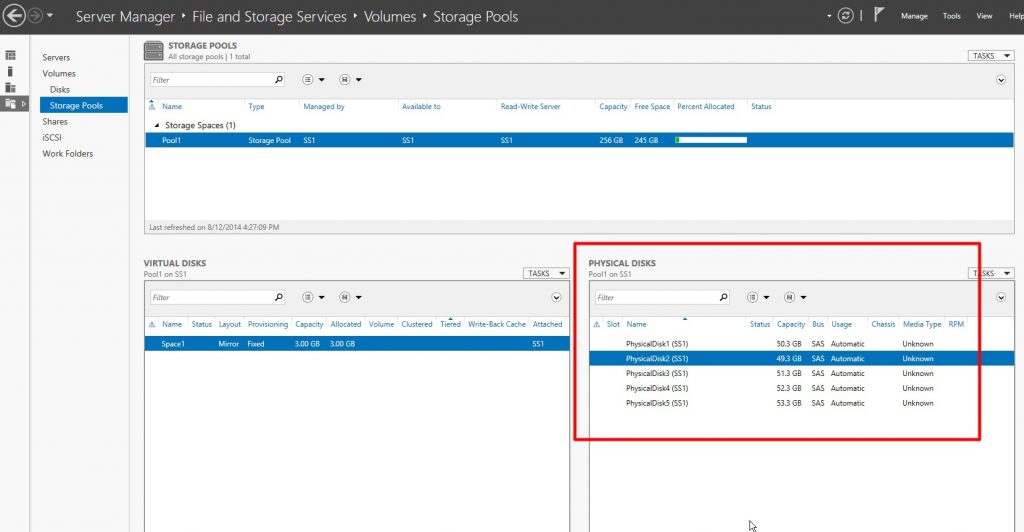This screenshot has height=532, width=1024.
Task: Select PhysicalDisk3 (SS1) row
Action: [x=801, y=373]
